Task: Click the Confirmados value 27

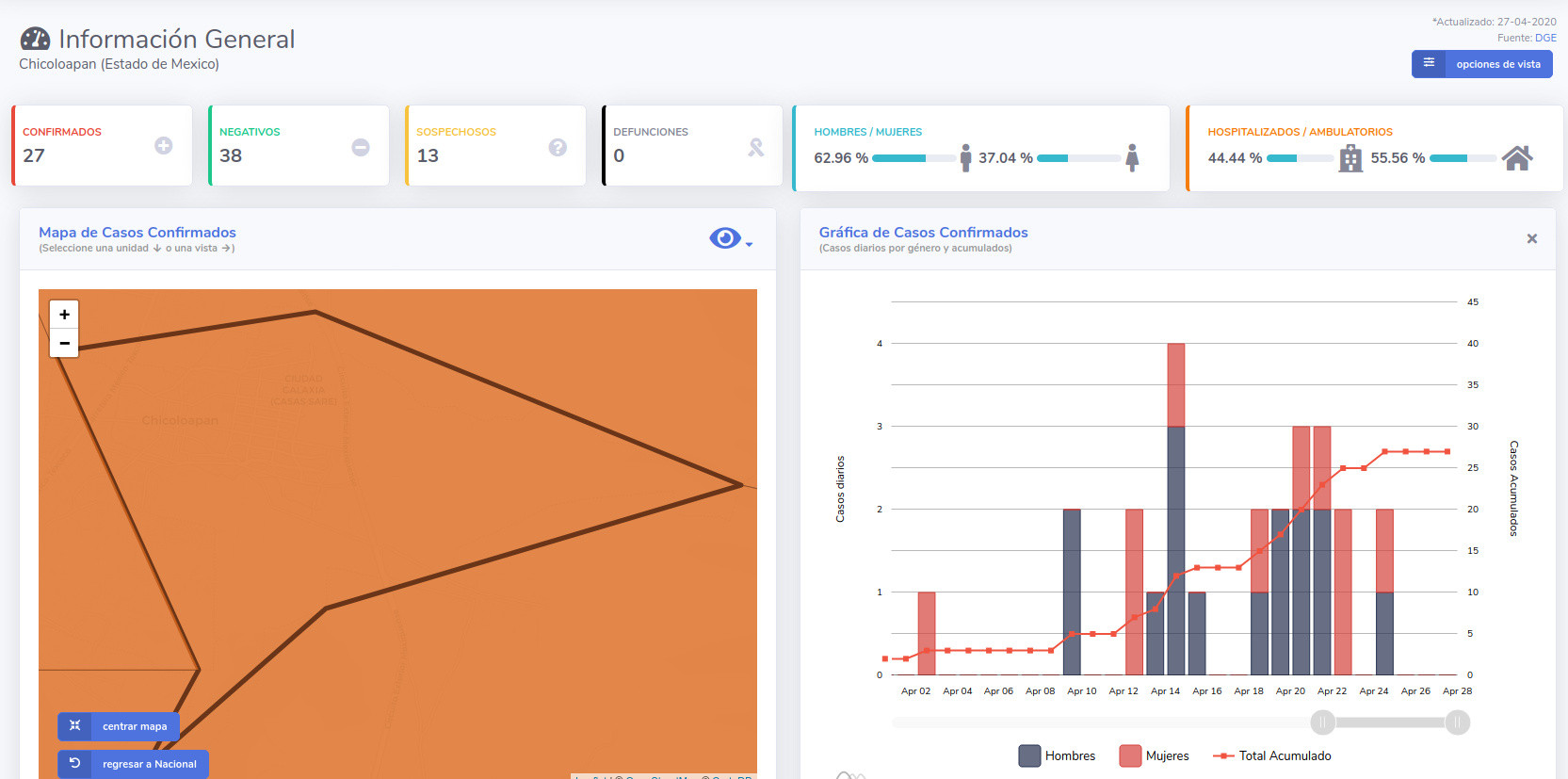Action: pos(34,155)
